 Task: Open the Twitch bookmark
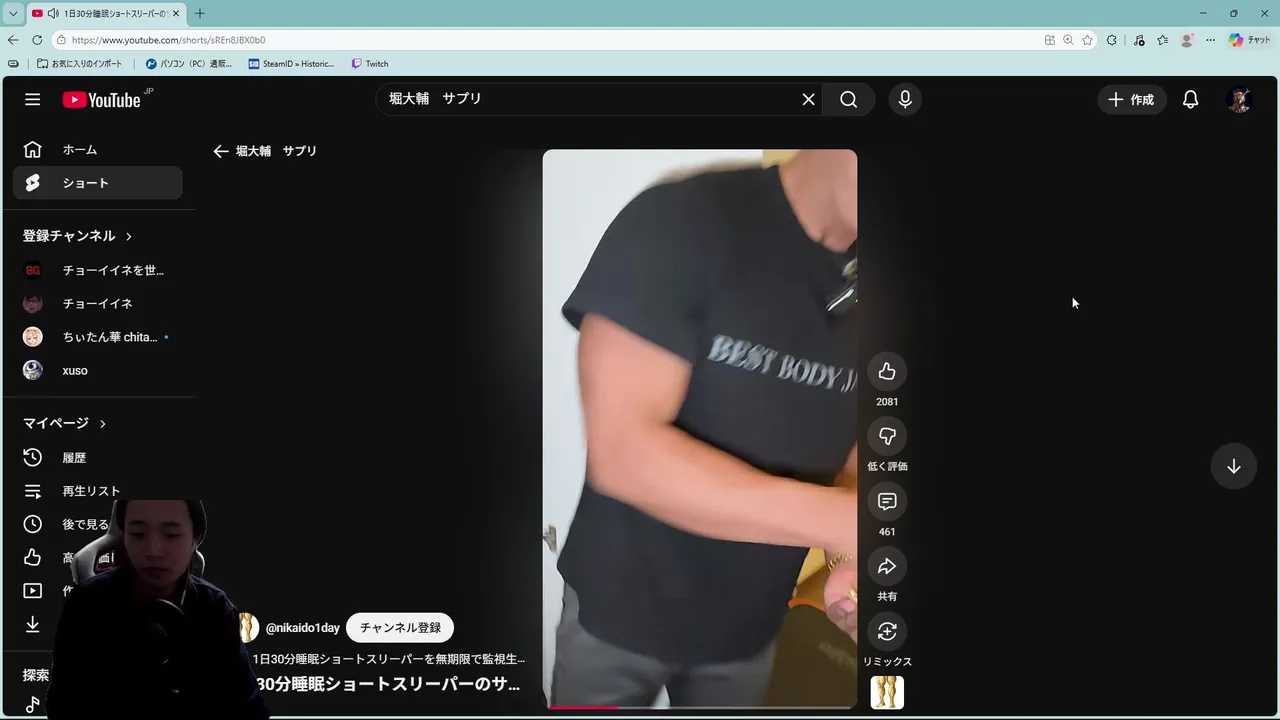[x=370, y=64]
